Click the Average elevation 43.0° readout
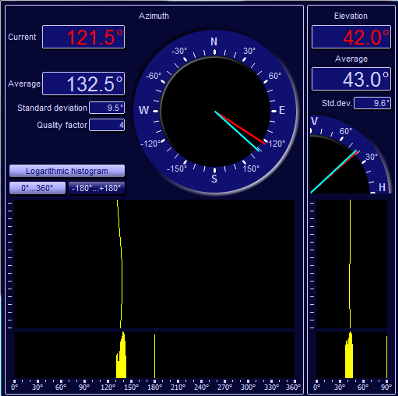This screenshot has height=396, width=398. 351,79
